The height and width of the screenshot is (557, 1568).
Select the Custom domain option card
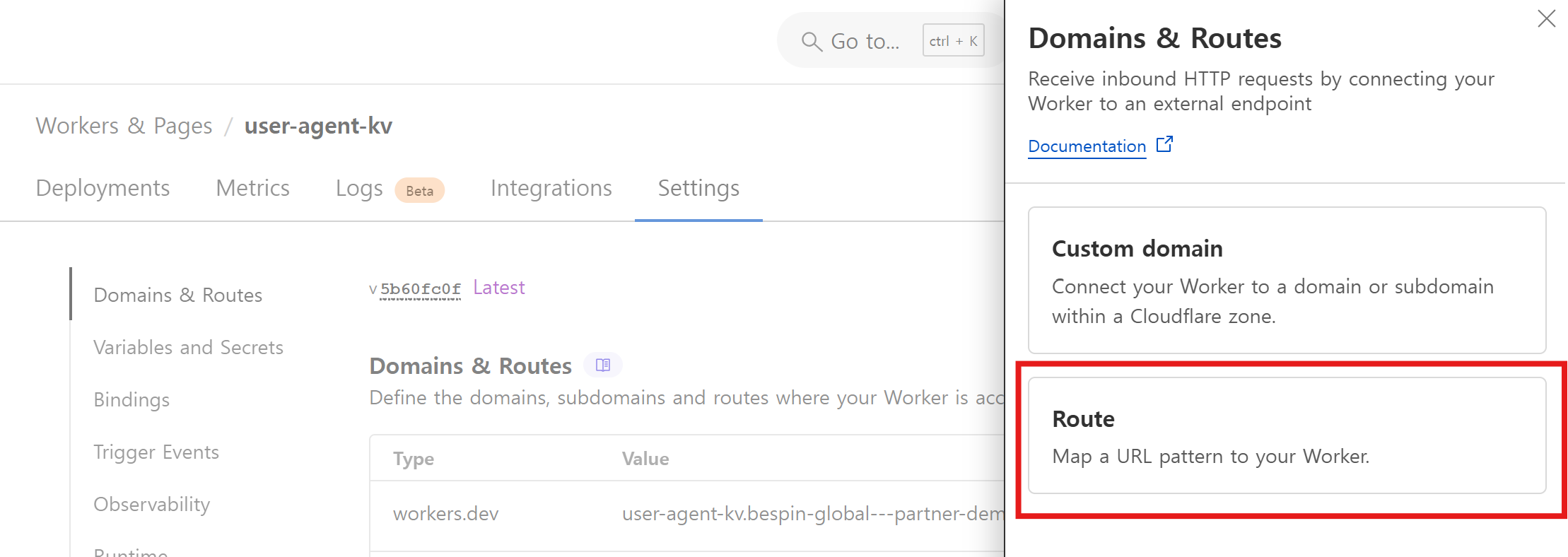click(1287, 280)
